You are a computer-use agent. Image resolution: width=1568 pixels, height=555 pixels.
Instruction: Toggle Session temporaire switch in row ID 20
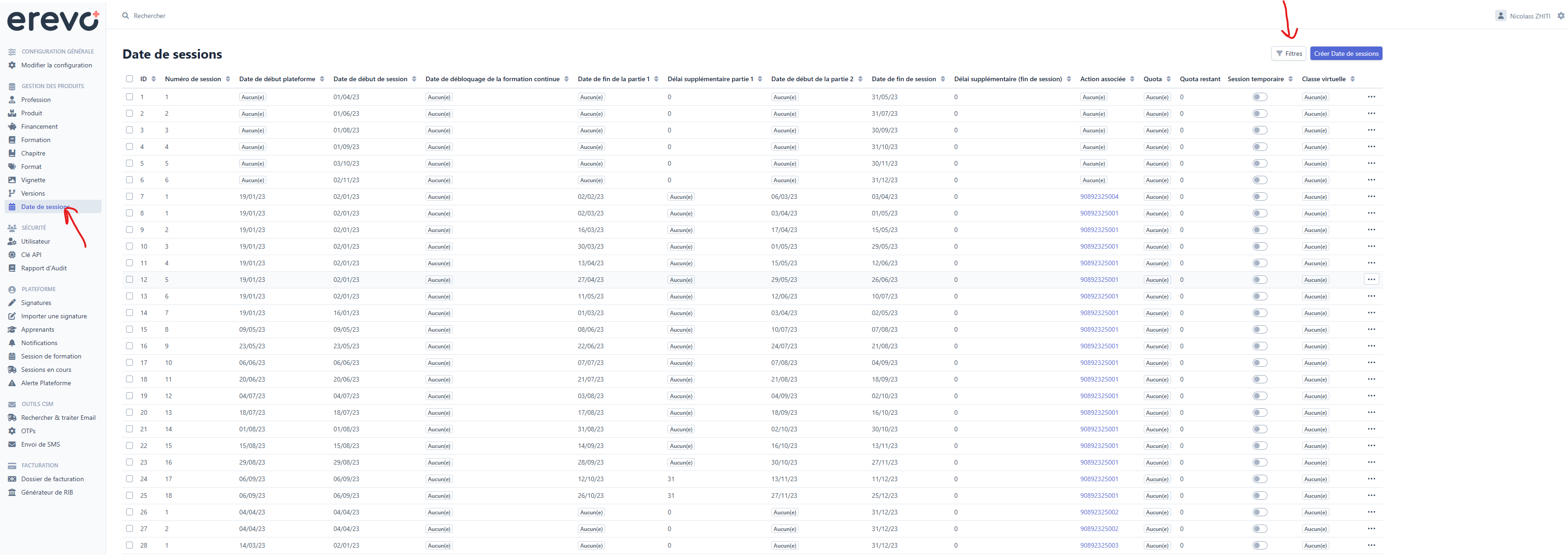(1260, 412)
